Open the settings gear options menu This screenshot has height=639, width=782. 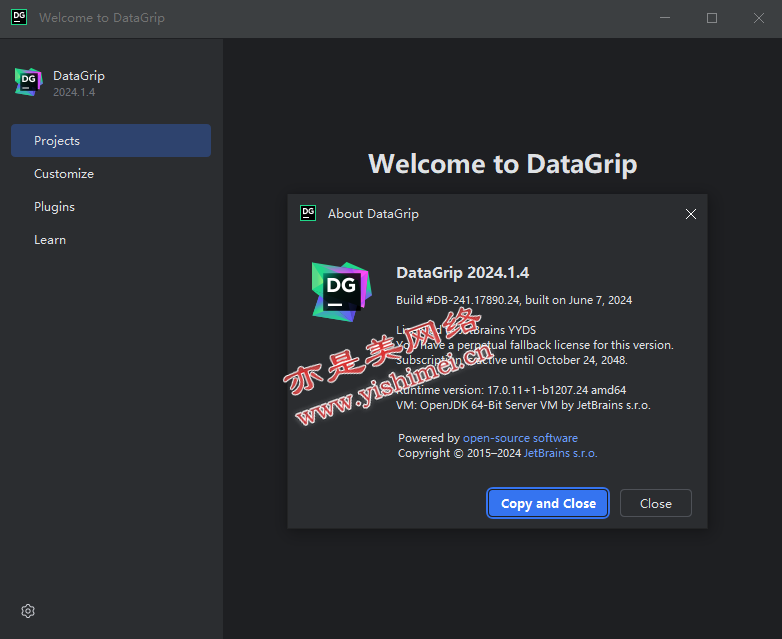[x=28, y=611]
